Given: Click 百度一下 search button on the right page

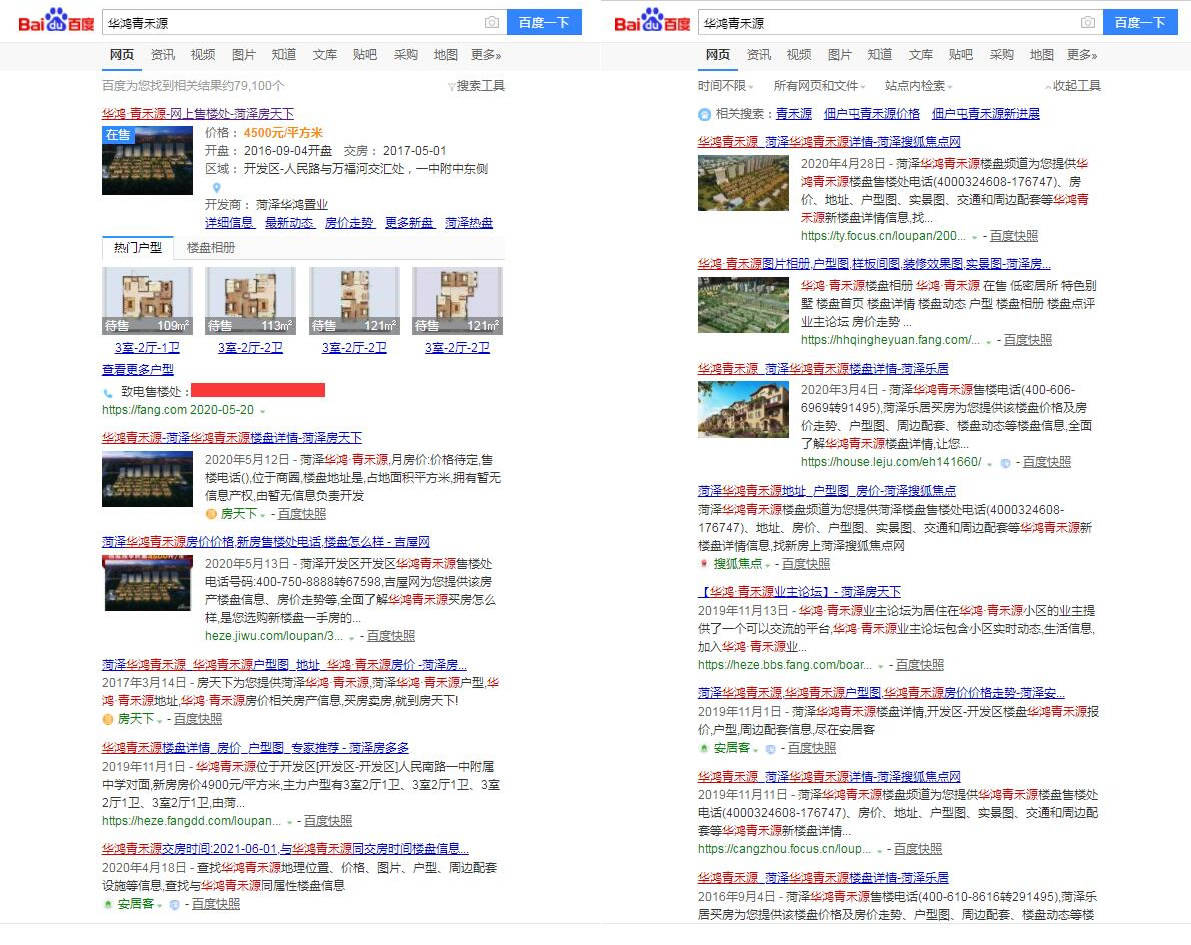Looking at the screenshot, I should 1140,22.
